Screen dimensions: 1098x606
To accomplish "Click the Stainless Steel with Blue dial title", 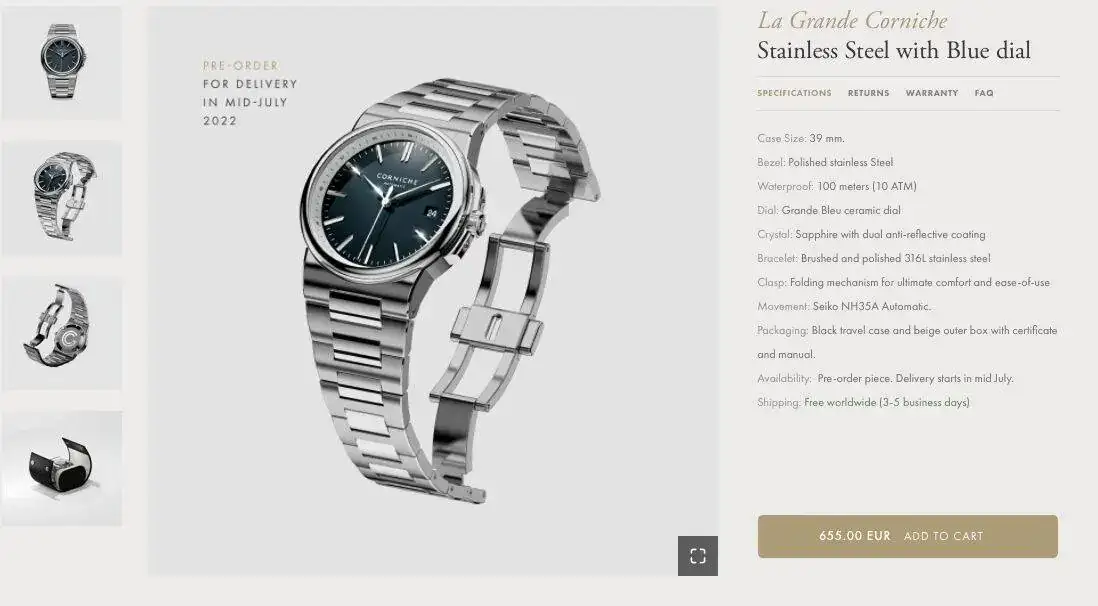I will point(894,50).
